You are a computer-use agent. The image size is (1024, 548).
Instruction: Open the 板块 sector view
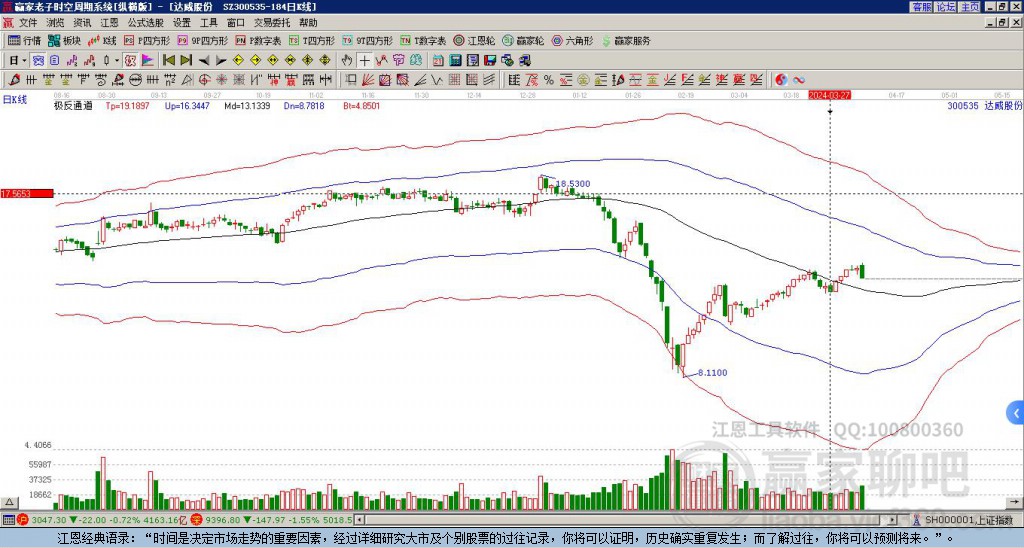pos(64,40)
